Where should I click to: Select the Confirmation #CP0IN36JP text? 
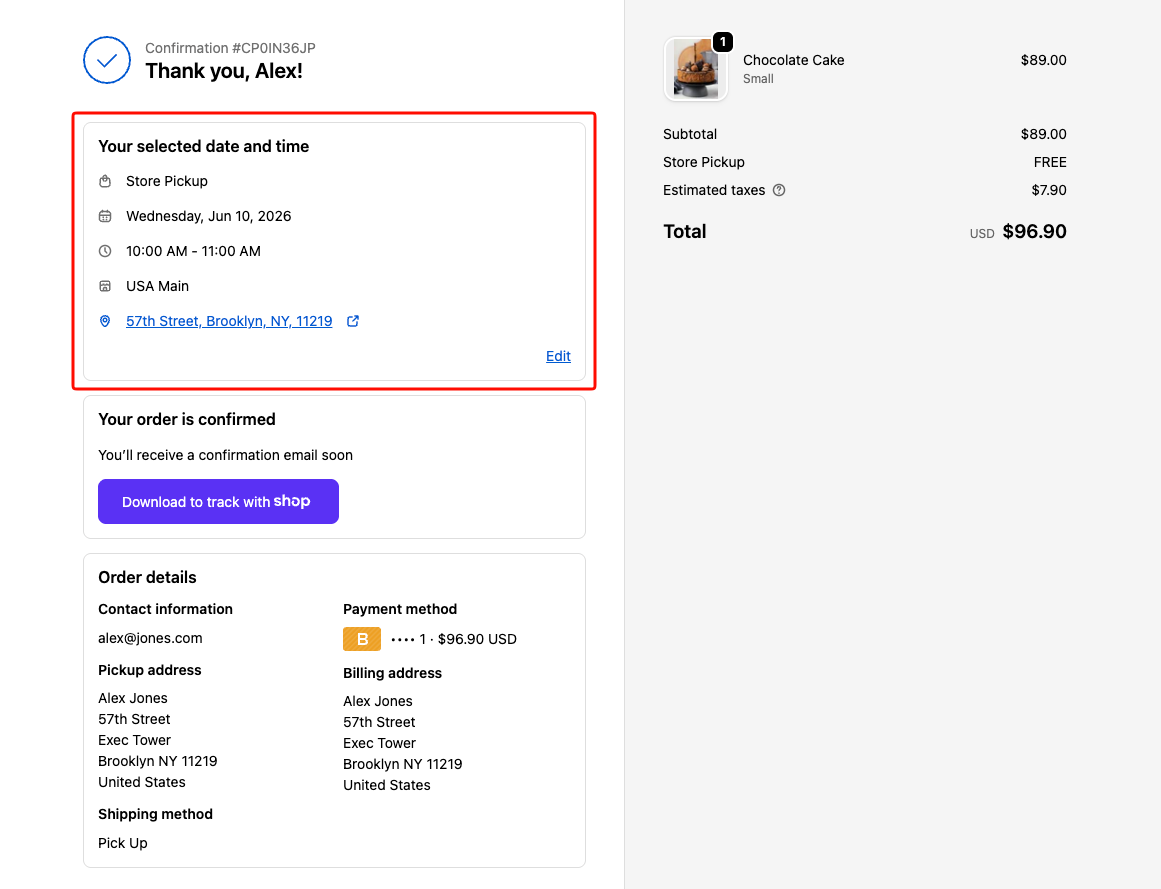tap(230, 48)
